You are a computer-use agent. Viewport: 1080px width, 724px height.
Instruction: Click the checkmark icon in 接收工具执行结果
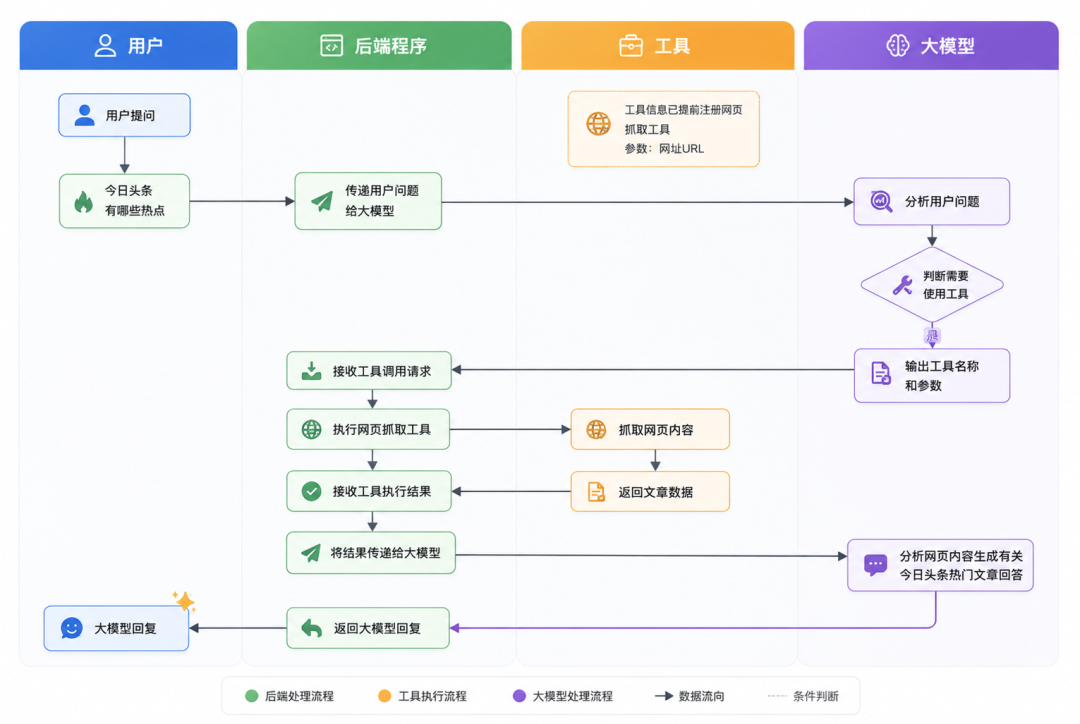coord(311,491)
